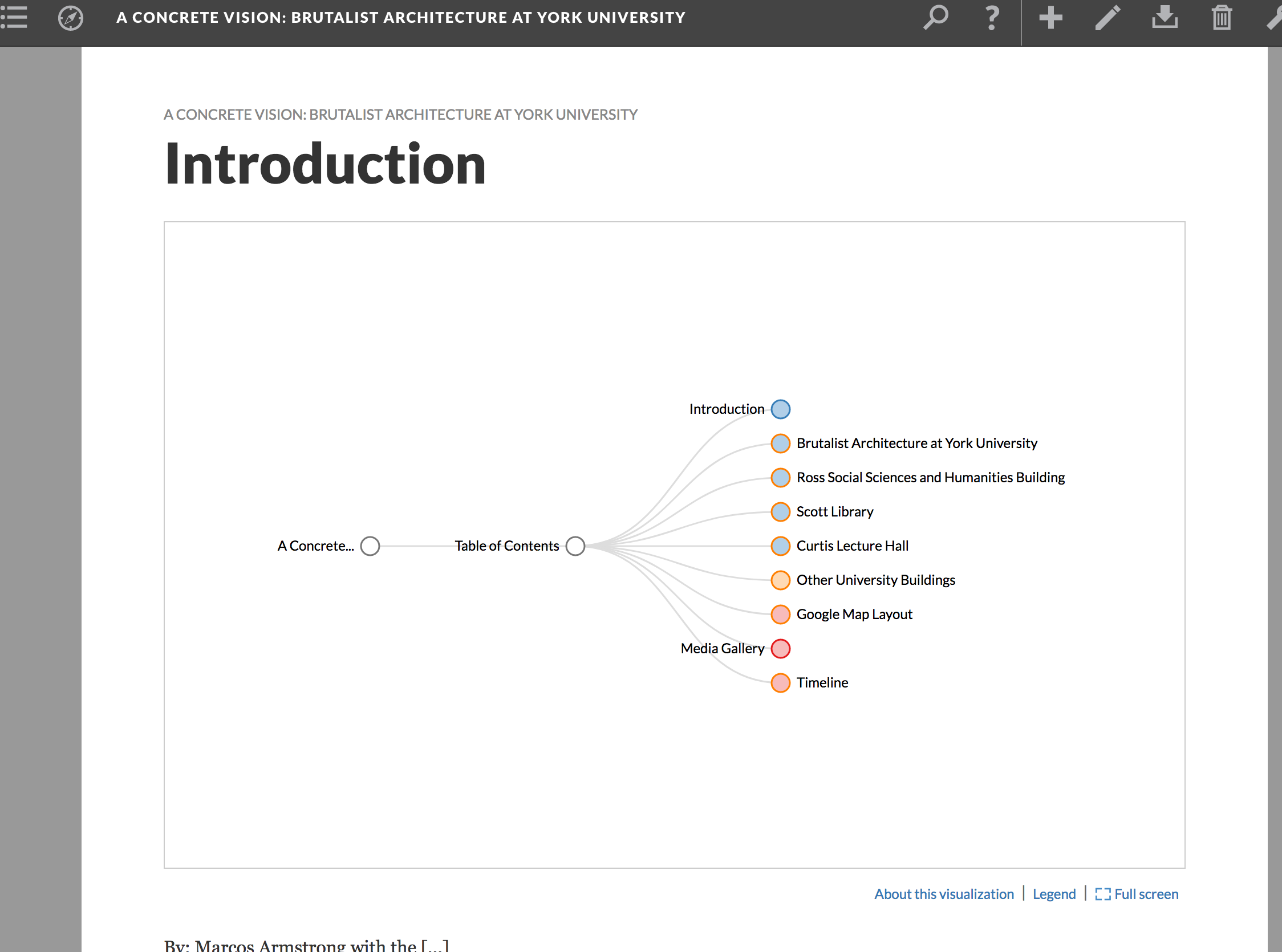Click the Table of Contents label text
This screenshot has height=952, width=1282.
pos(506,546)
